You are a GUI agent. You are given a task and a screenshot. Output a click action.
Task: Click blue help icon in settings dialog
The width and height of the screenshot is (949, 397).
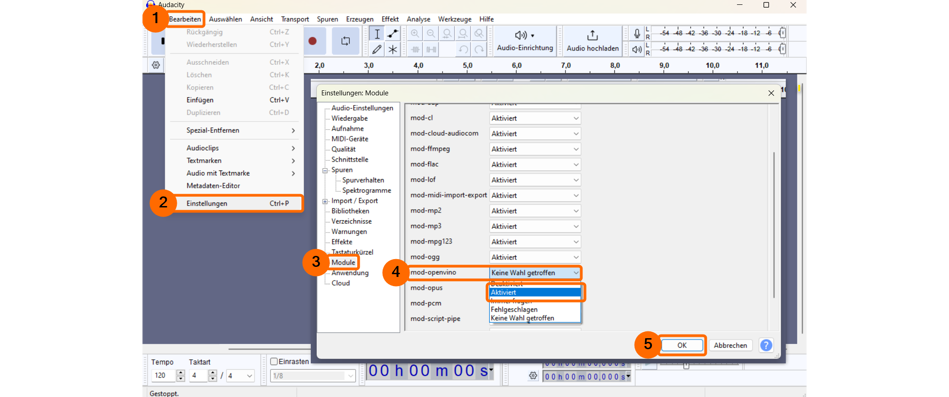(766, 345)
